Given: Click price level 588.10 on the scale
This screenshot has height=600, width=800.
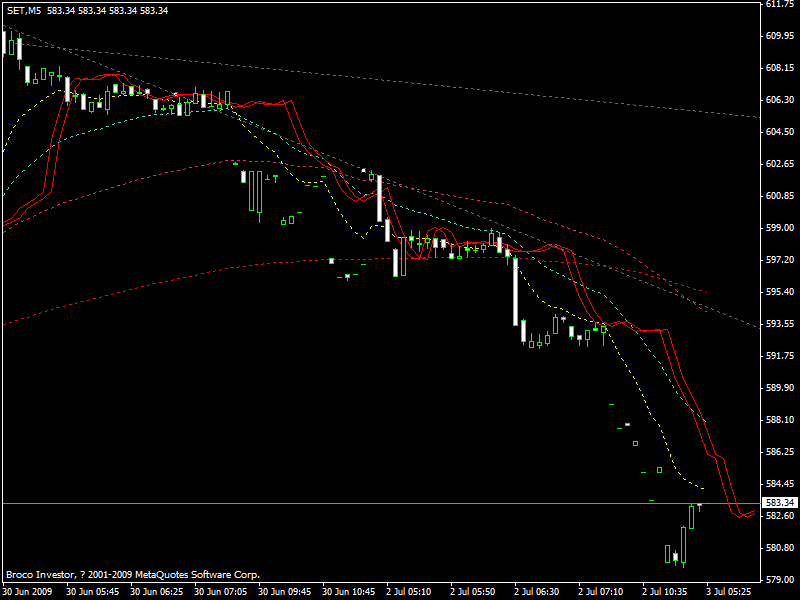Looking at the screenshot, I should click(x=780, y=420).
